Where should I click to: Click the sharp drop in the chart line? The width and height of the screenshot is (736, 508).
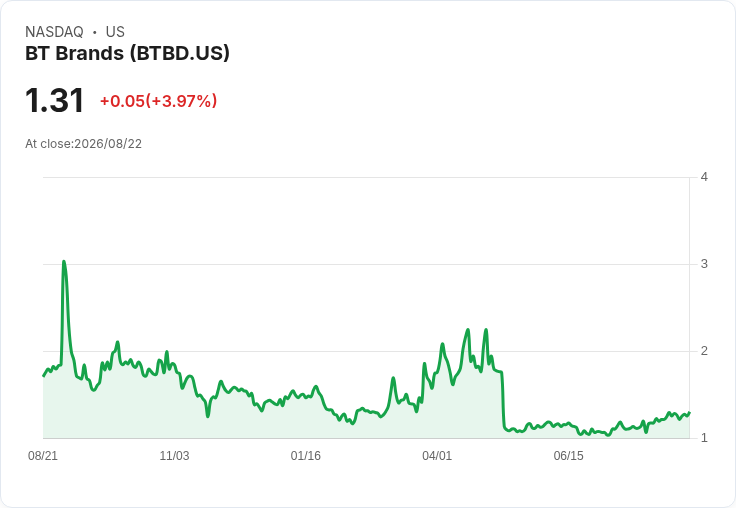click(503, 399)
